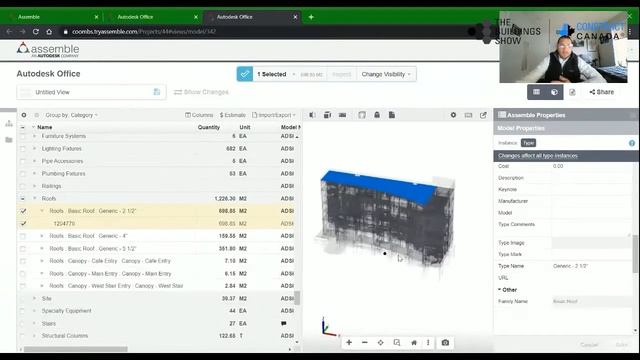Viewport: 640px width, 360px height.
Task: Open the 1 Selected dropdown
Action: pos(276,74)
